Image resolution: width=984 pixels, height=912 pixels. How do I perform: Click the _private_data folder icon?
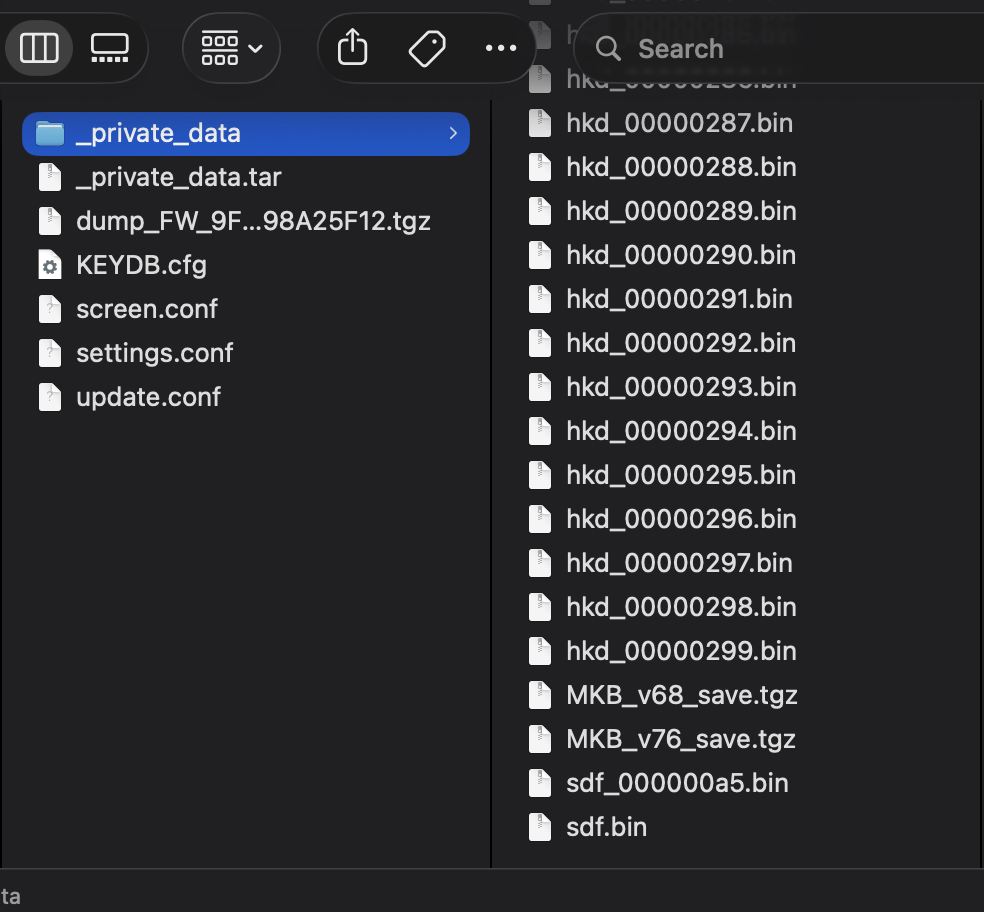click(x=50, y=133)
